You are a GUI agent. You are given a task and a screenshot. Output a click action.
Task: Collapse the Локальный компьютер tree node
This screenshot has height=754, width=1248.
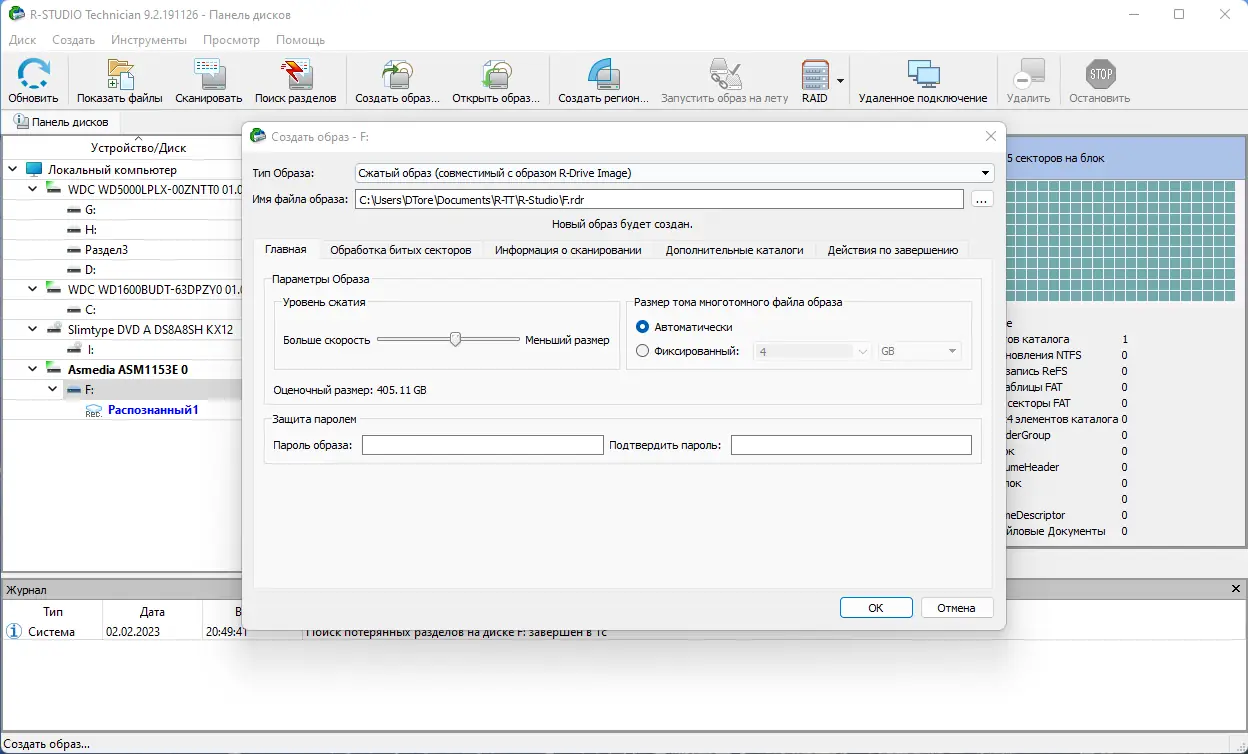[x=13, y=170]
